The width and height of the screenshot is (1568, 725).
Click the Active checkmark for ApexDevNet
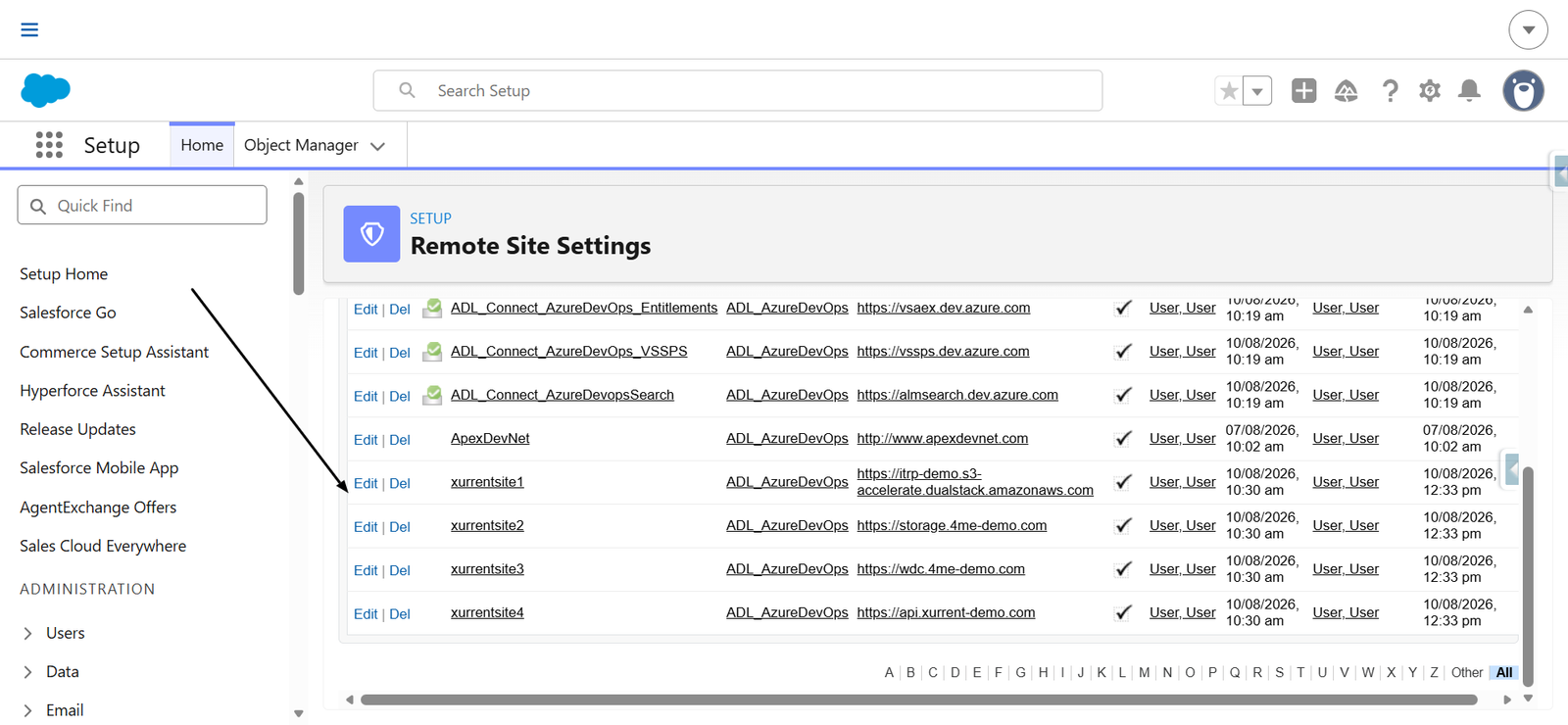[x=1123, y=438]
